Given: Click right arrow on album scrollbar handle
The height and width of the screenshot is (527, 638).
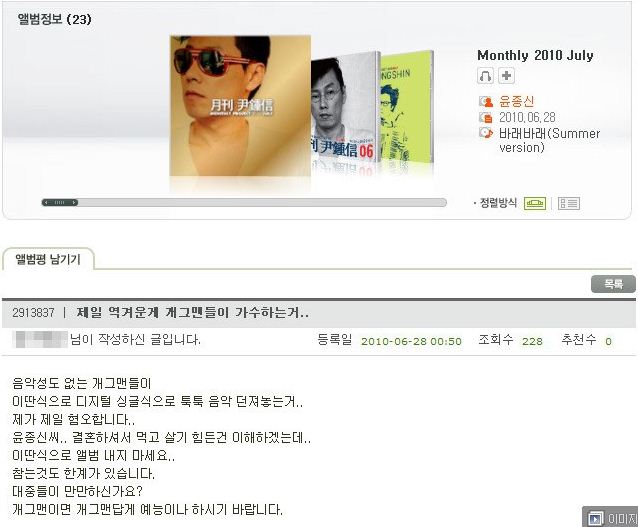Looking at the screenshot, I should point(74,202).
